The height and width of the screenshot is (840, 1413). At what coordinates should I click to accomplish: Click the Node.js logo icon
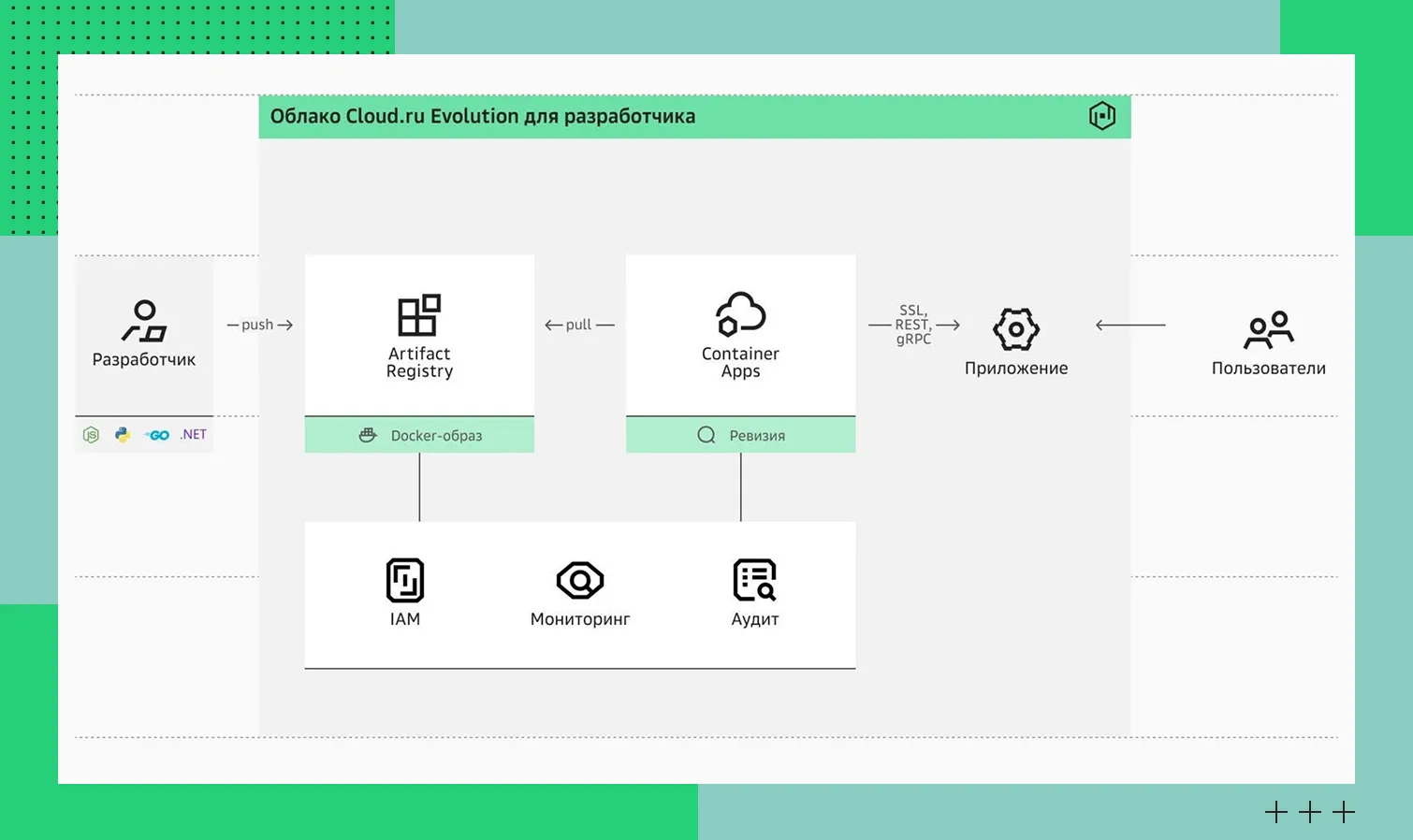pyautogui.click(x=91, y=435)
